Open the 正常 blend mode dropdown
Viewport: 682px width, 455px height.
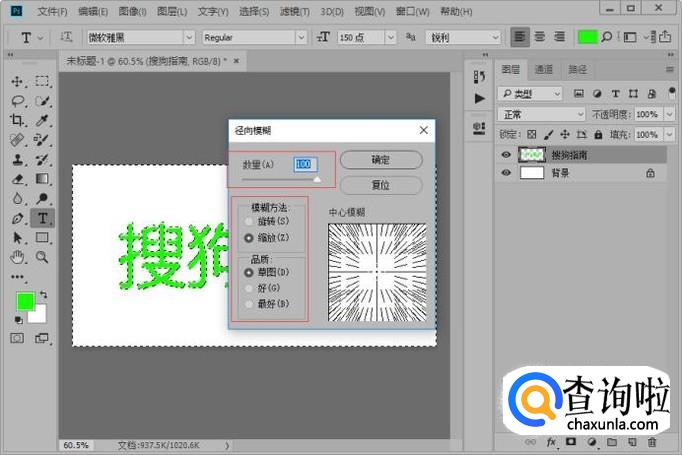(x=543, y=114)
